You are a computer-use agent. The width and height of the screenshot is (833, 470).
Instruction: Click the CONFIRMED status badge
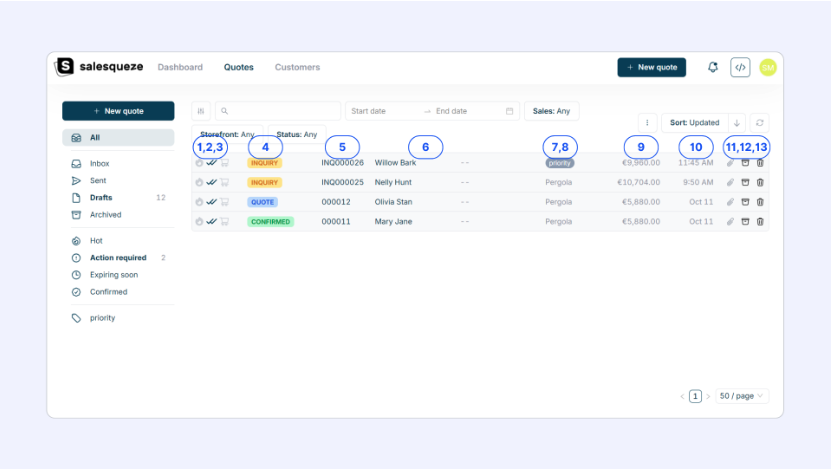[270, 222]
